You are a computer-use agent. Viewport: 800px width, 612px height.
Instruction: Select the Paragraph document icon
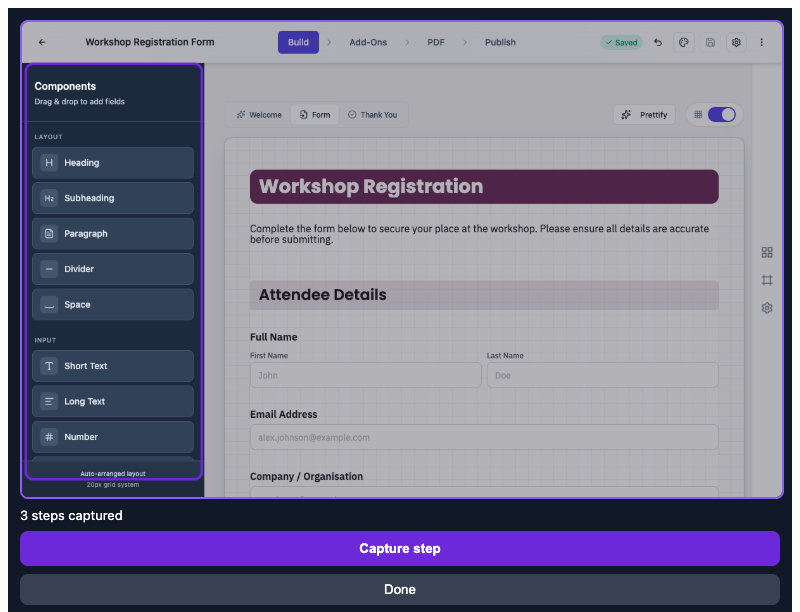coord(49,234)
